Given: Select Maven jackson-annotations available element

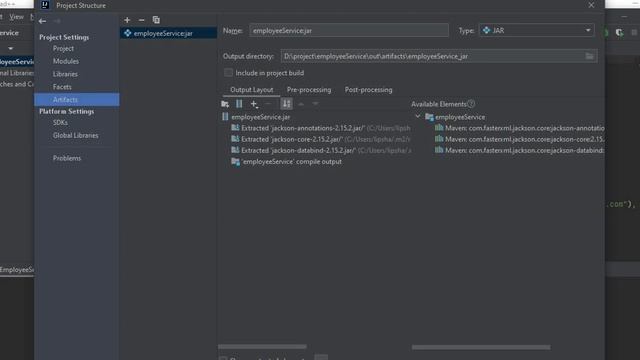Looking at the screenshot, I should (519, 128).
